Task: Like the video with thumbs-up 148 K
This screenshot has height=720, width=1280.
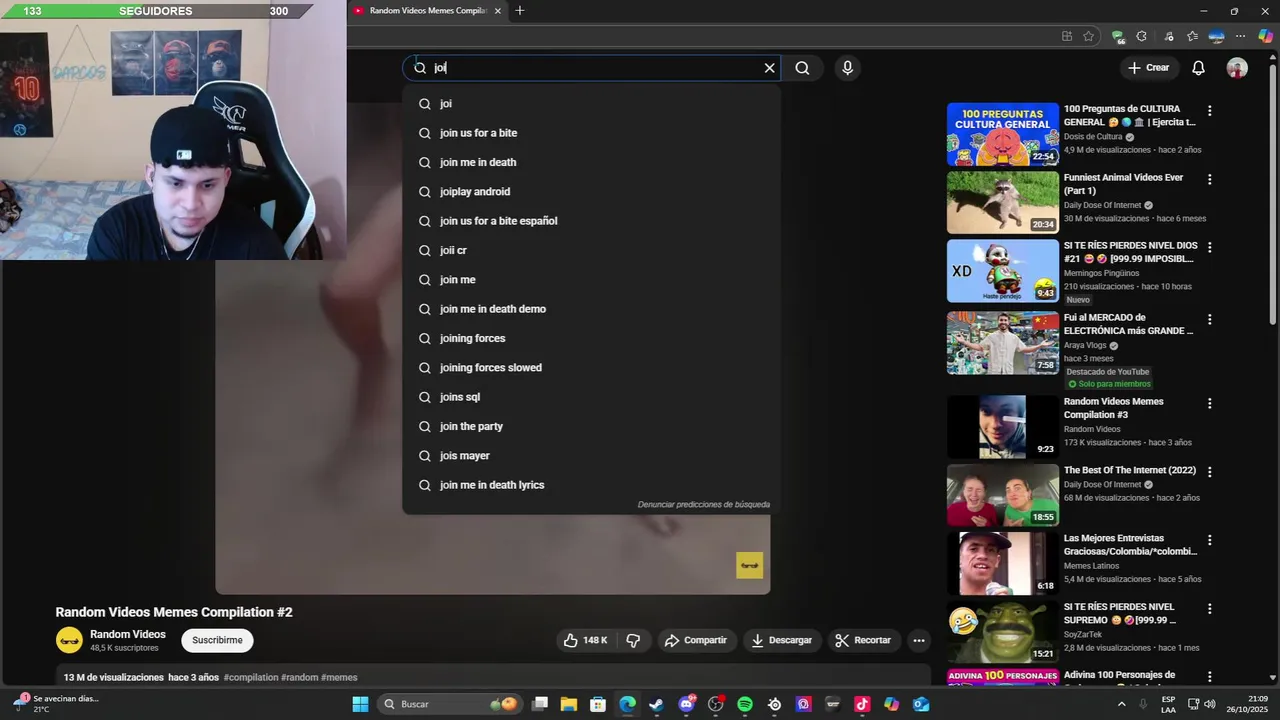Action: click(585, 640)
